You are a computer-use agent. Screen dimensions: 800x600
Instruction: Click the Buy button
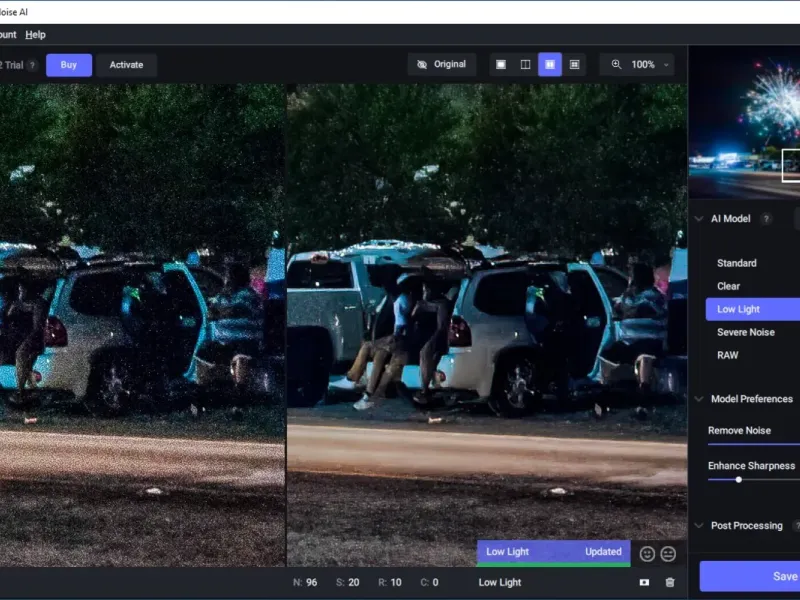tap(69, 65)
